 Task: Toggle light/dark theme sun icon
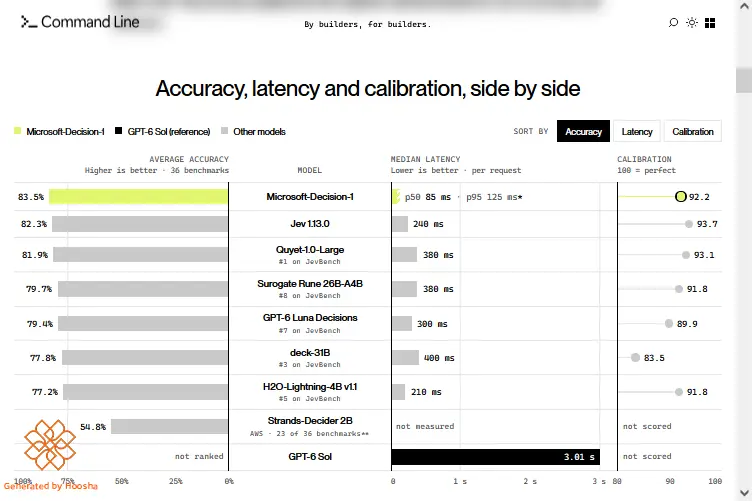point(692,23)
